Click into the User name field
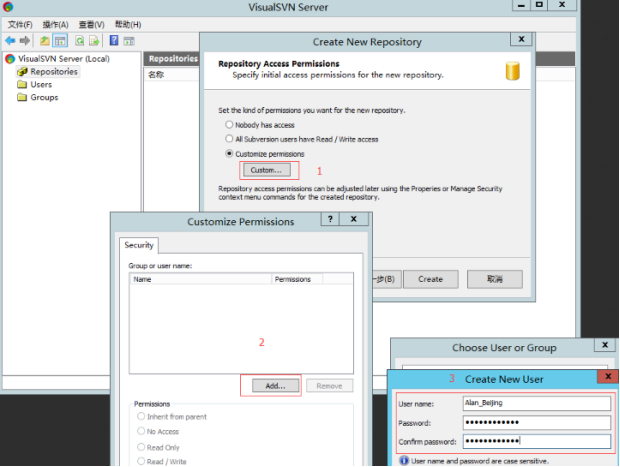 [537, 403]
